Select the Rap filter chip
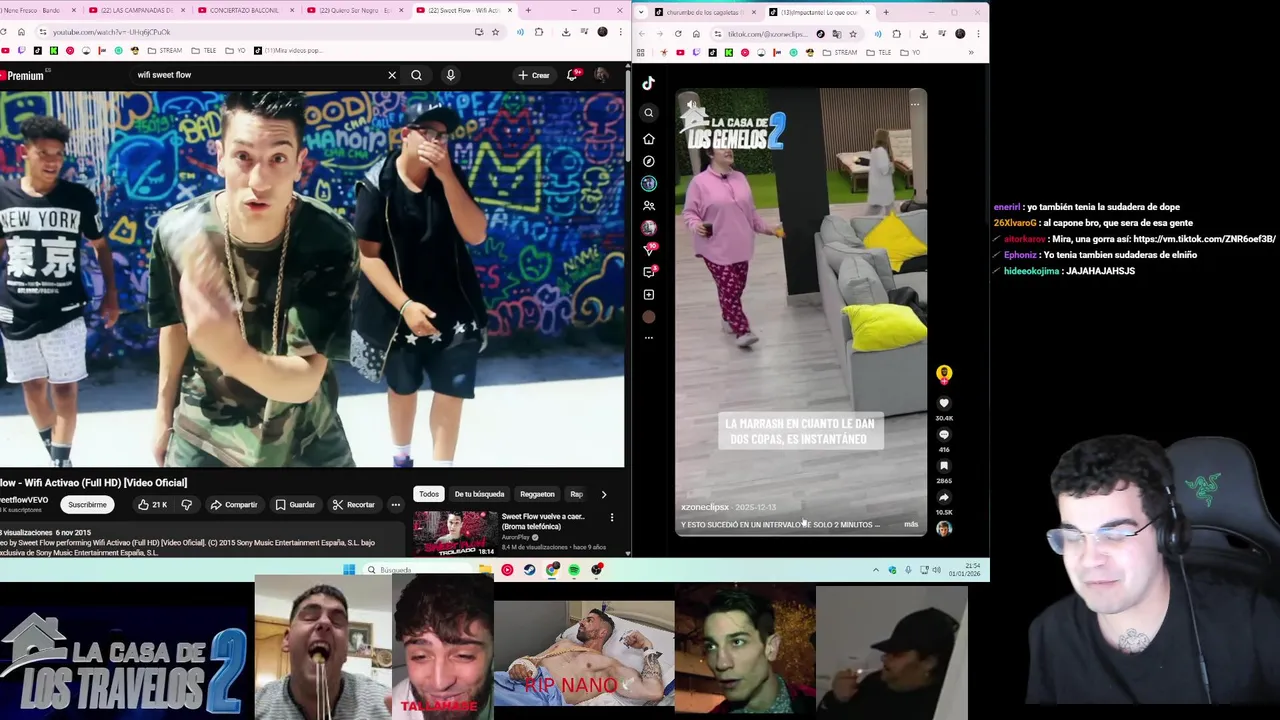 [576, 494]
